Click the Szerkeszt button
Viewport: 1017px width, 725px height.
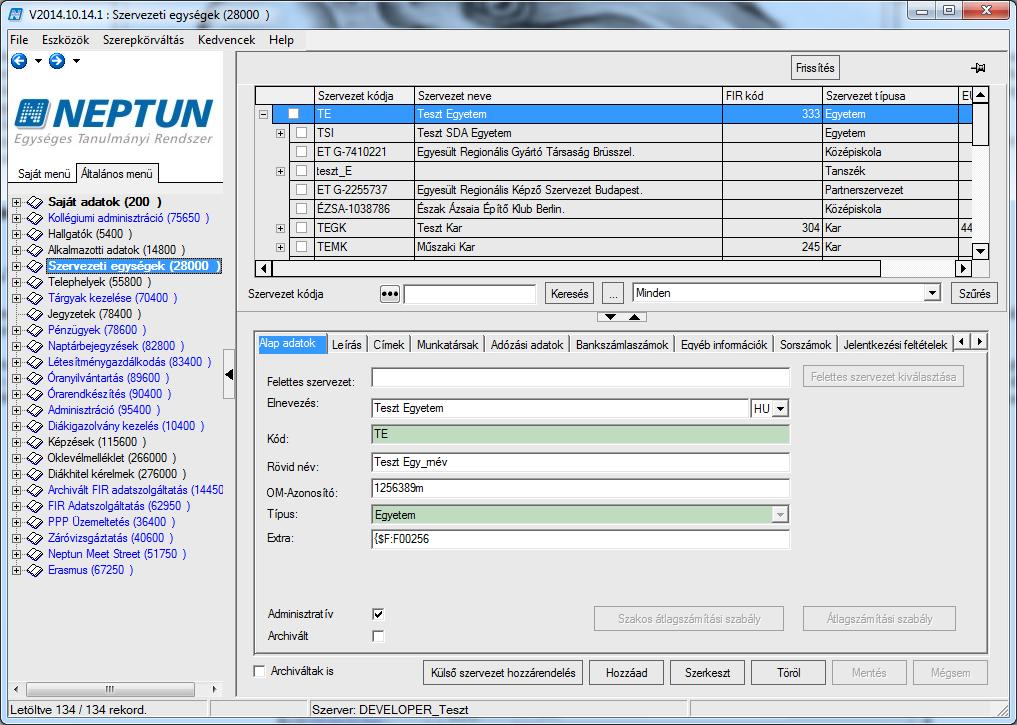[x=708, y=673]
